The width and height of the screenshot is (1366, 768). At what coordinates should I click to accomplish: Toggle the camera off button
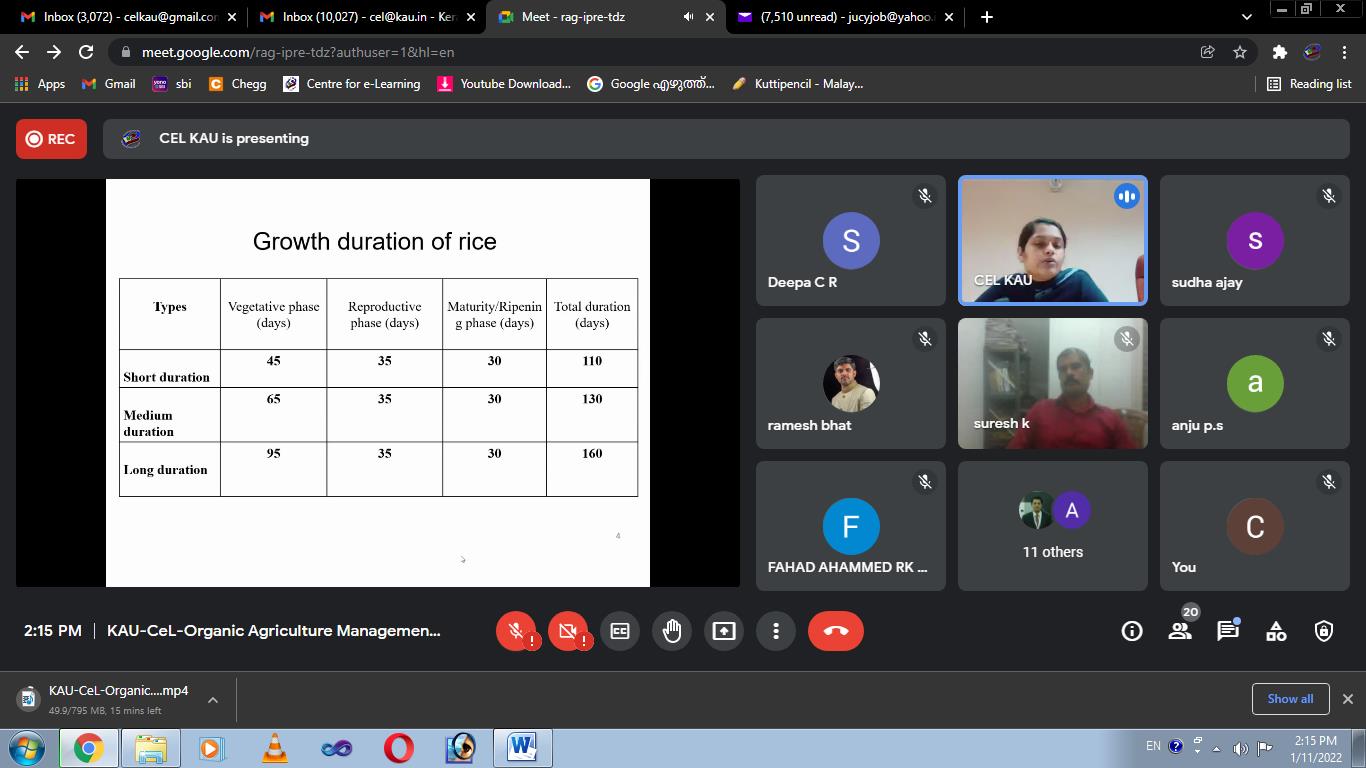pos(568,631)
